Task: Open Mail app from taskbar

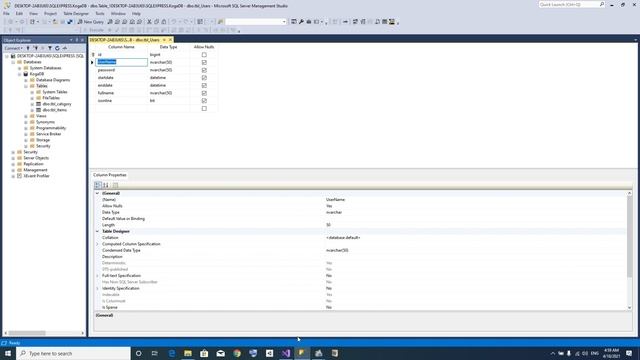Action: [x=220, y=353]
